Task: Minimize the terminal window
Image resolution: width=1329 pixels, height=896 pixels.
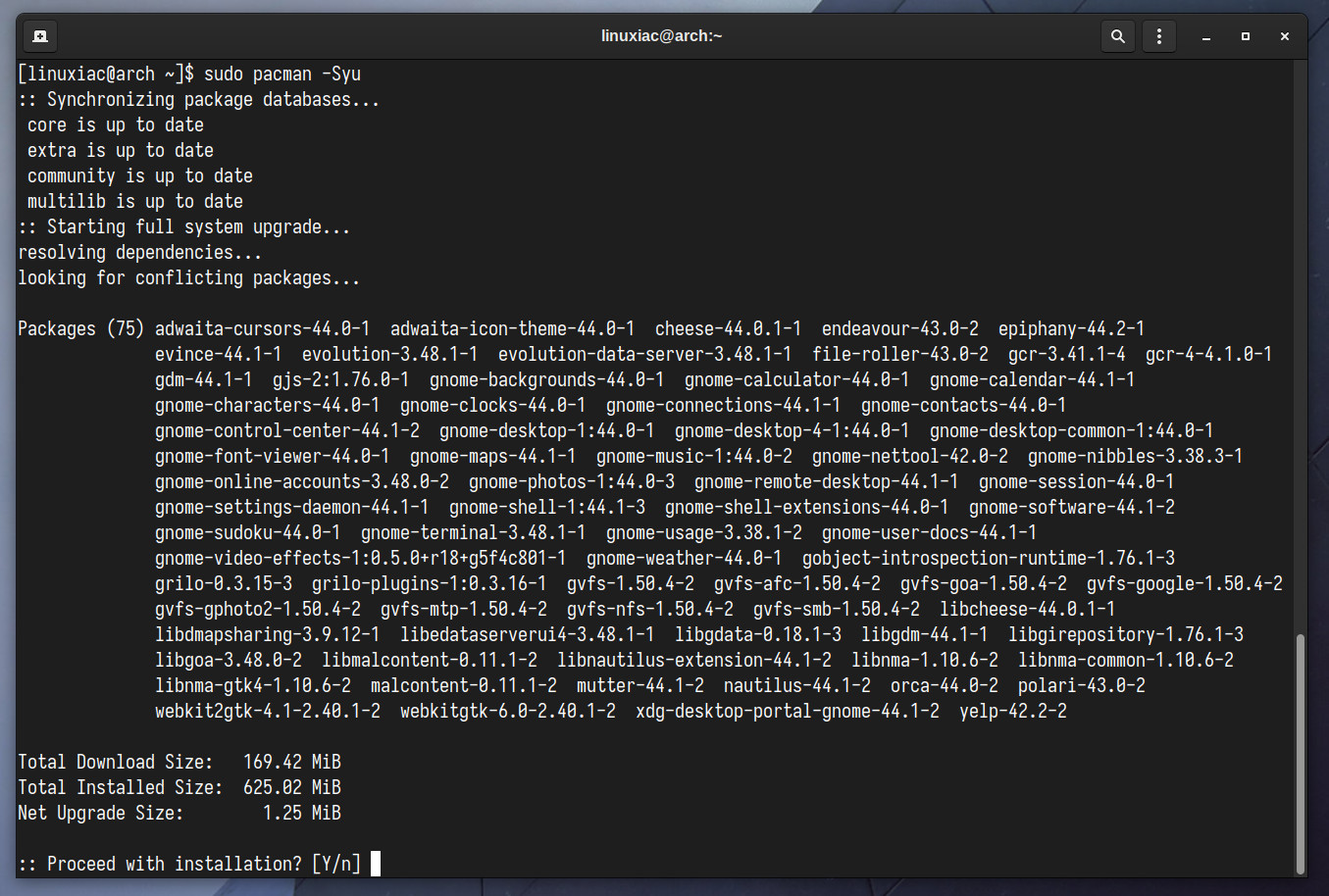Action: click(1206, 36)
